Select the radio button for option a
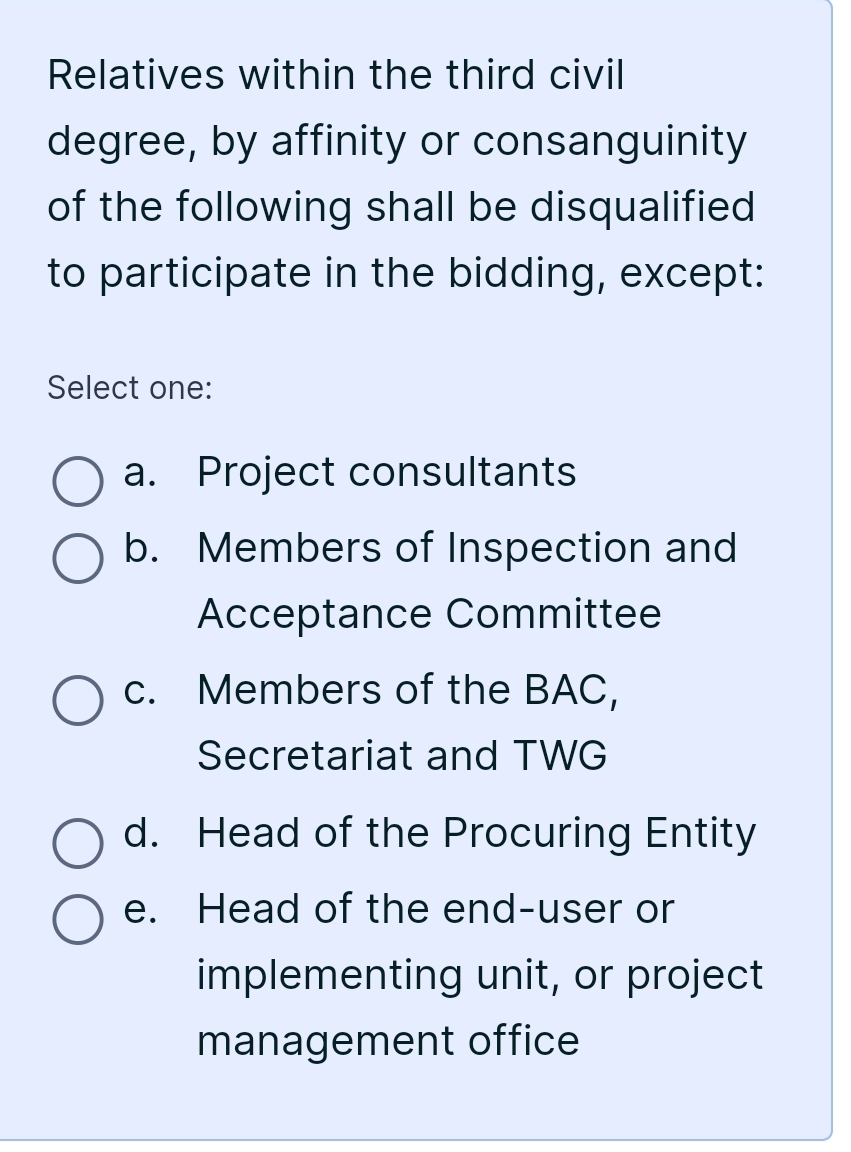Viewport: 851px width, 1152px height. click(77, 481)
